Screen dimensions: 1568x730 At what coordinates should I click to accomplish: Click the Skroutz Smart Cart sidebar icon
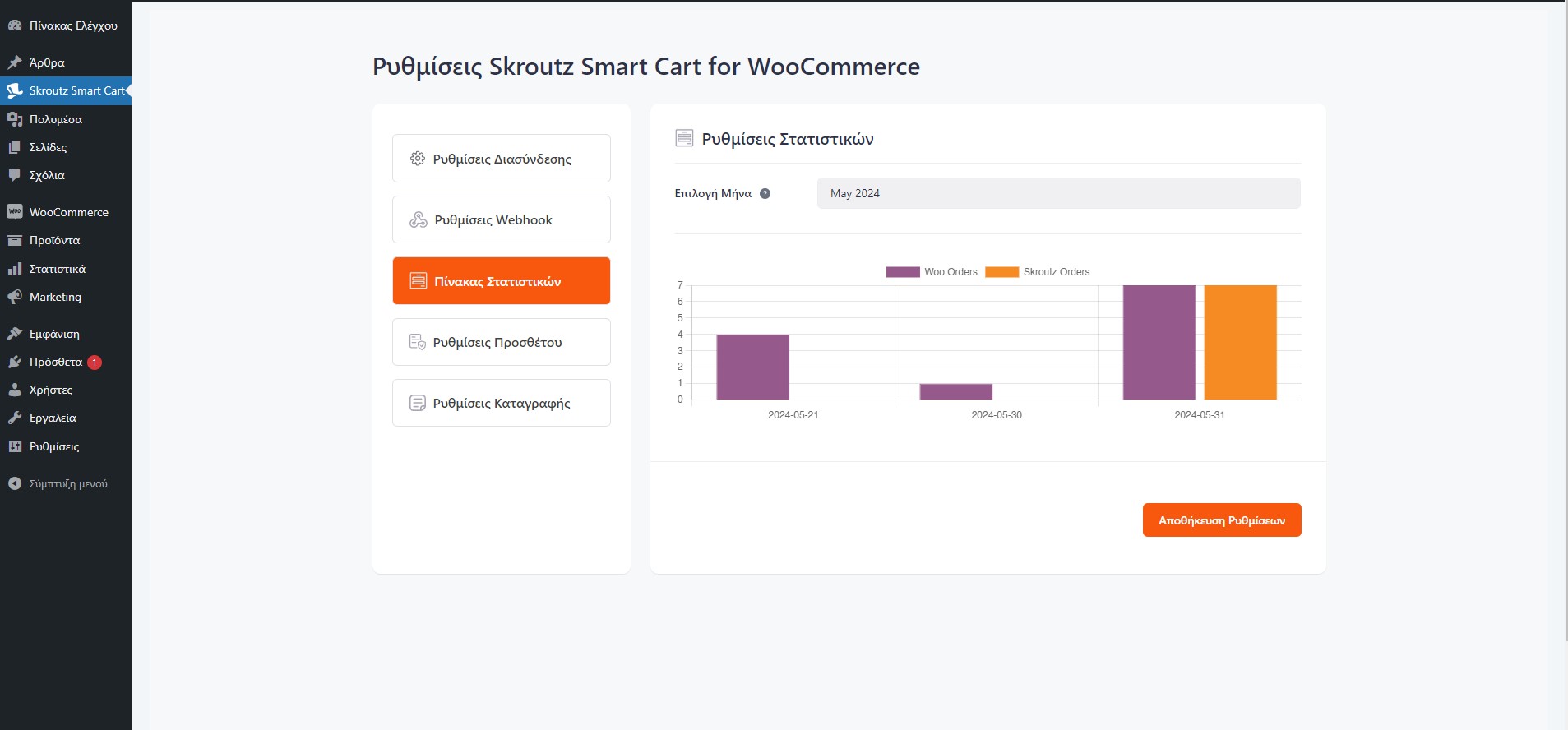click(x=15, y=90)
